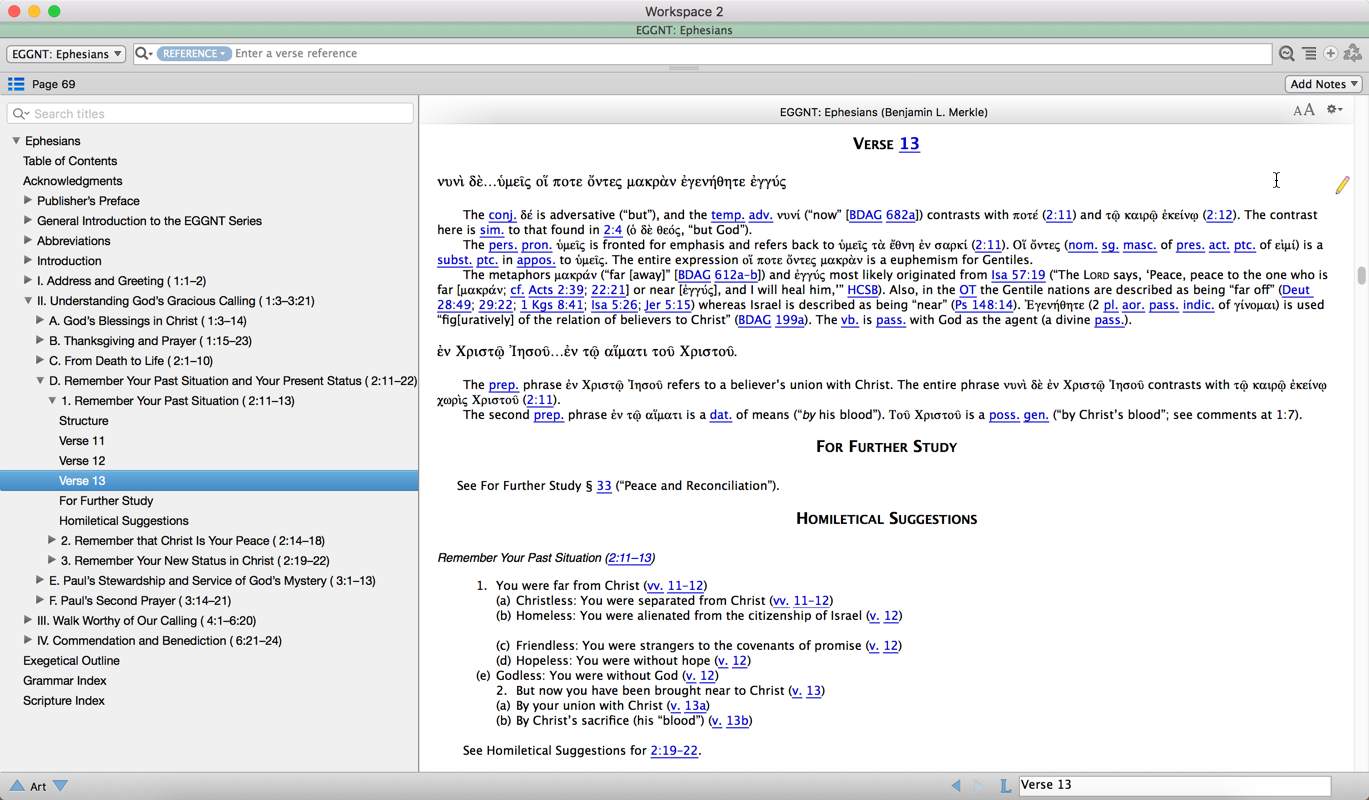Viewport: 1369px width, 800px height.
Task: Collapse the Ephesians root tree node
Action: [x=16, y=141]
